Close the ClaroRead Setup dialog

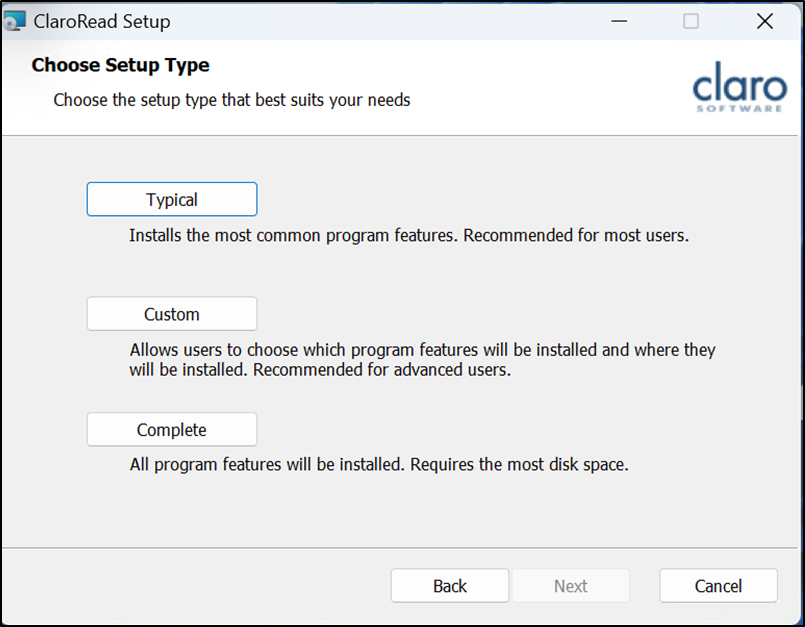pyautogui.click(x=765, y=21)
